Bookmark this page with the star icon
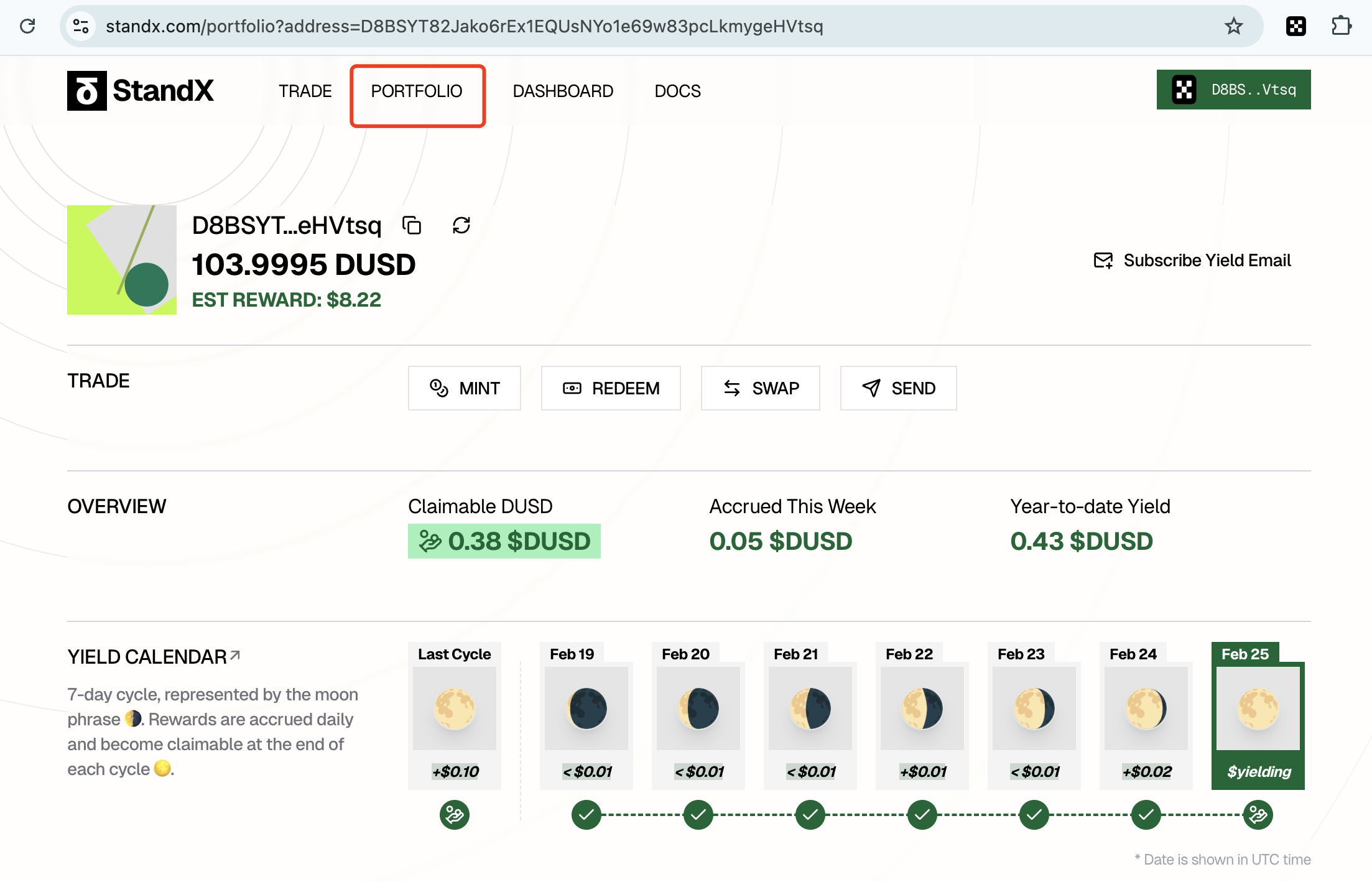The height and width of the screenshot is (882, 1372). click(1233, 26)
